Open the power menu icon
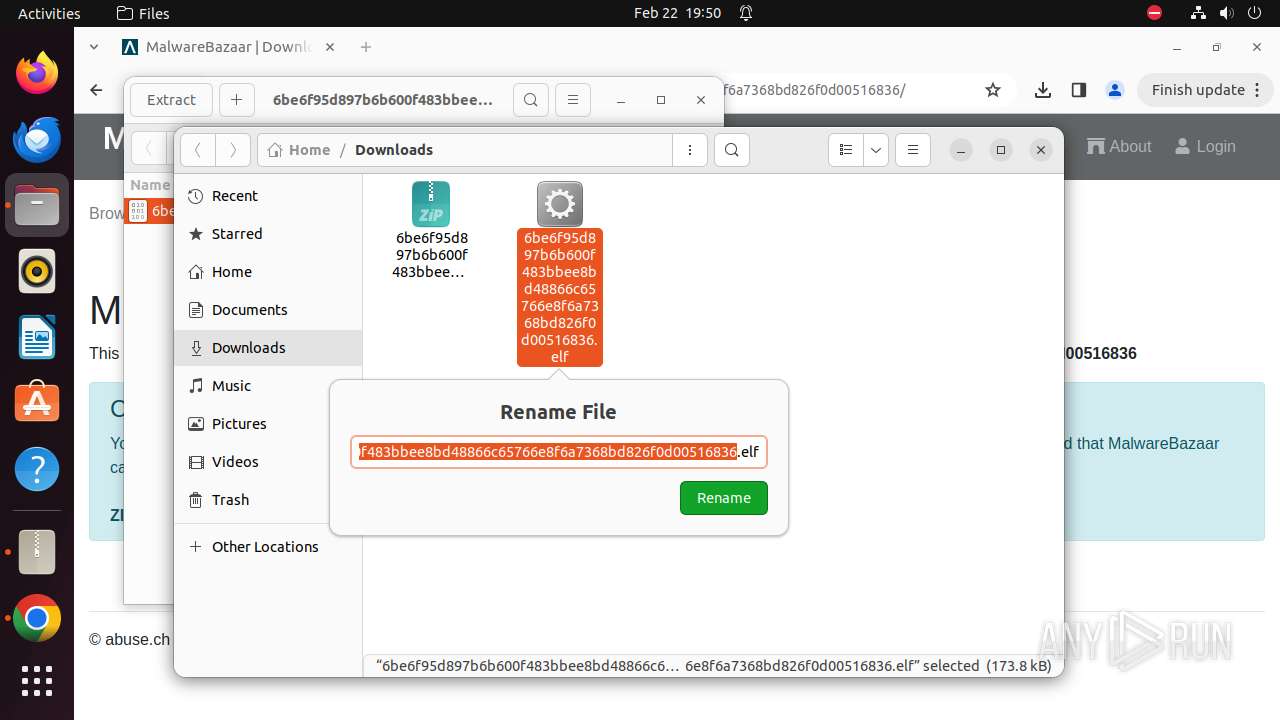 pos(1253,13)
